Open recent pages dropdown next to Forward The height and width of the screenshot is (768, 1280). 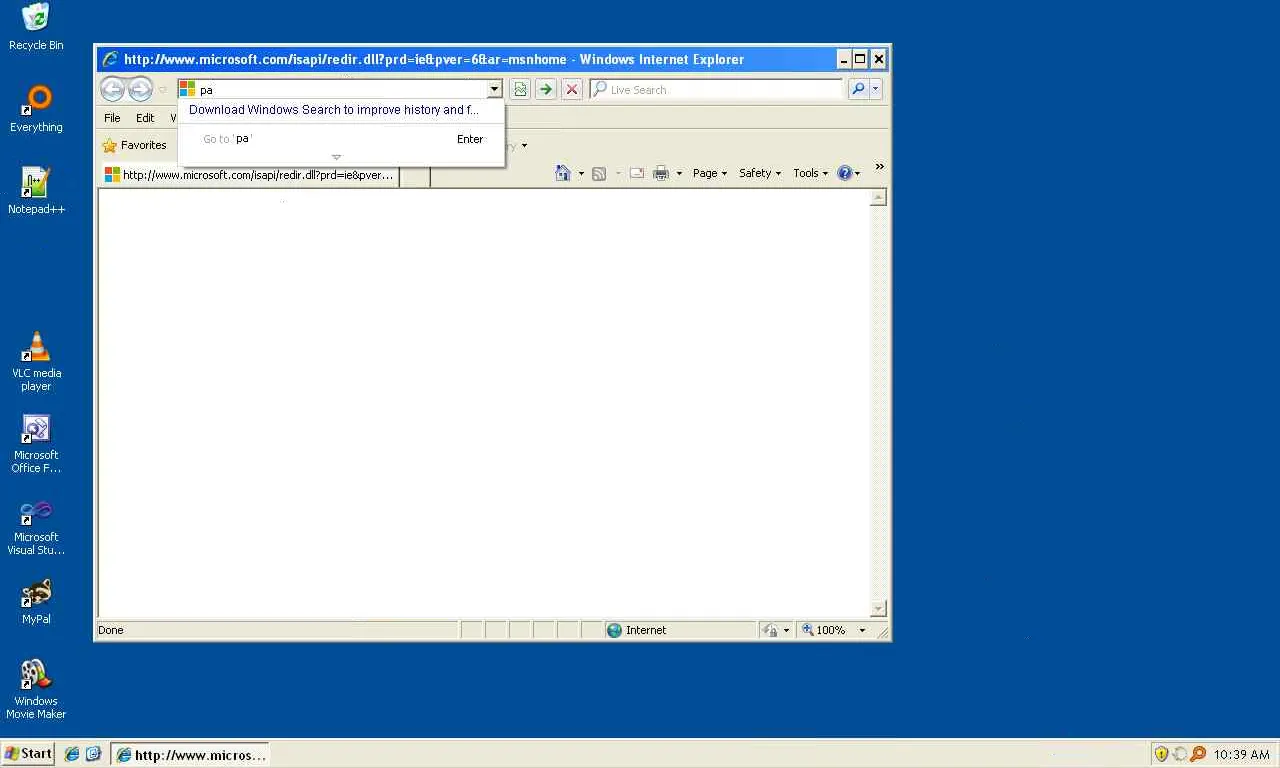click(x=163, y=89)
